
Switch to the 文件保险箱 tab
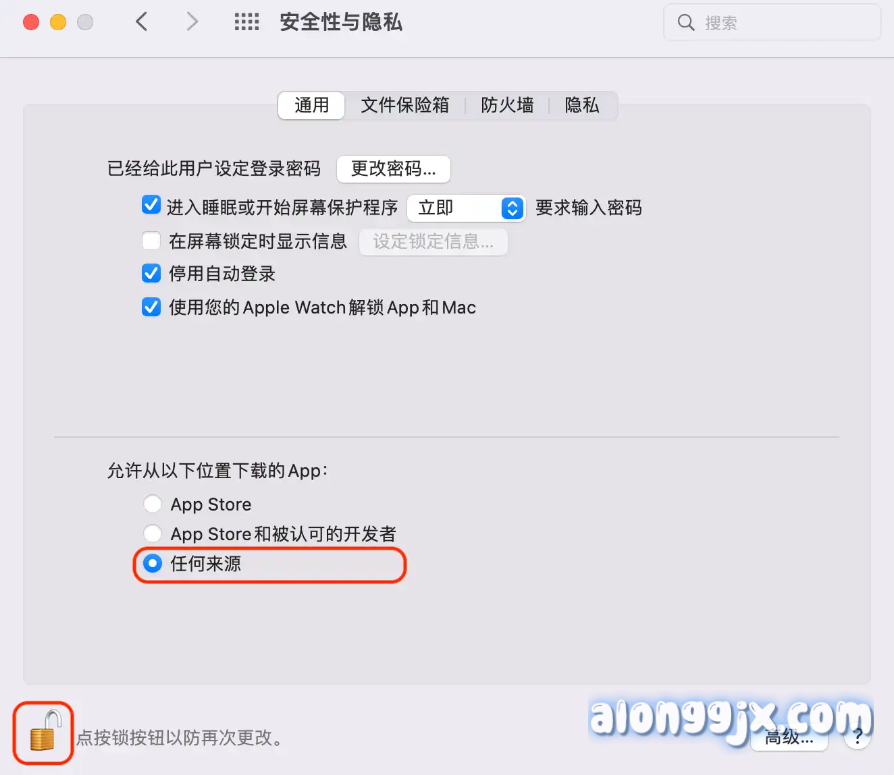coord(405,105)
